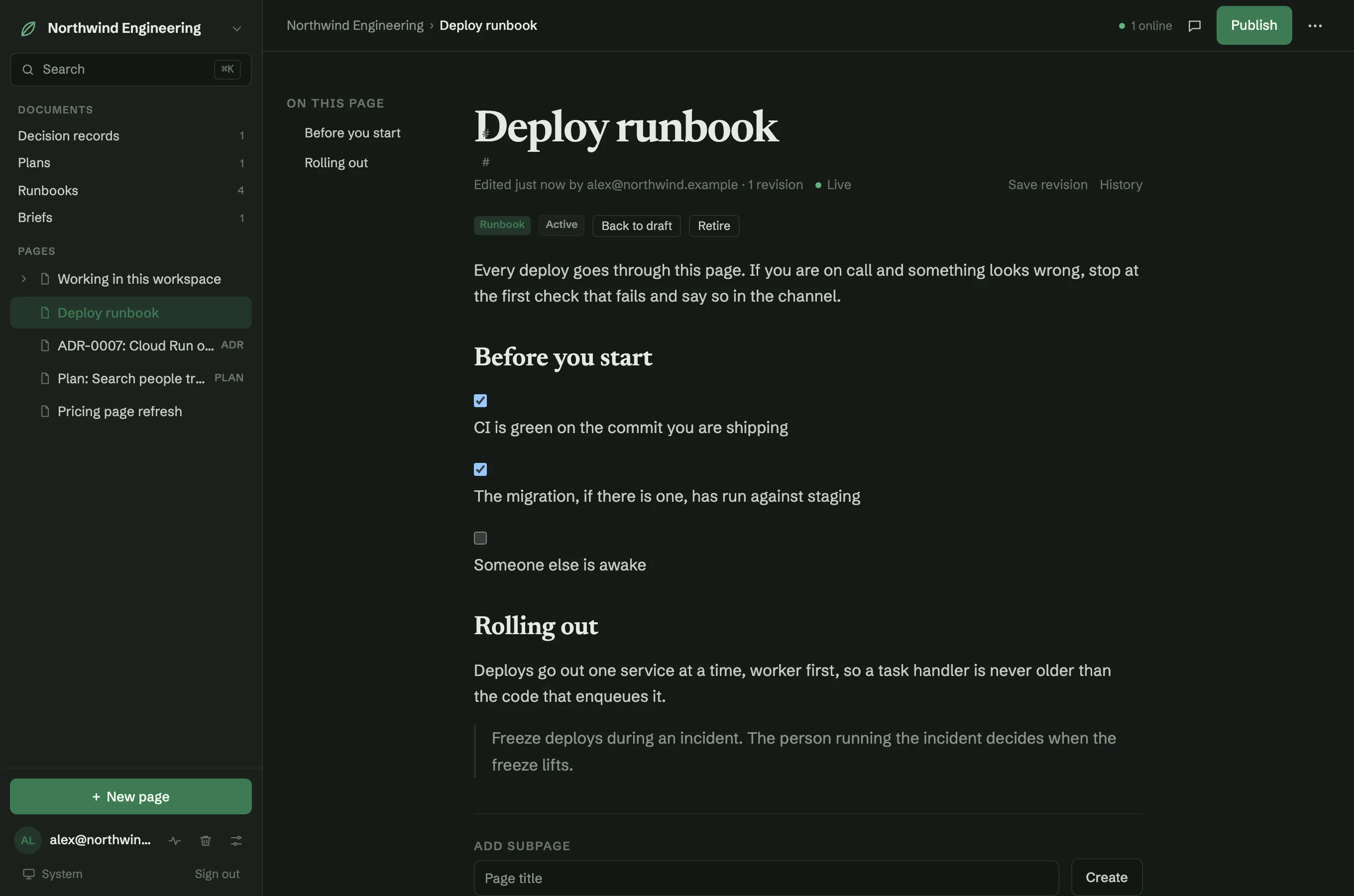
Task: Open the comments speech bubble icon
Action: point(1194,26)
